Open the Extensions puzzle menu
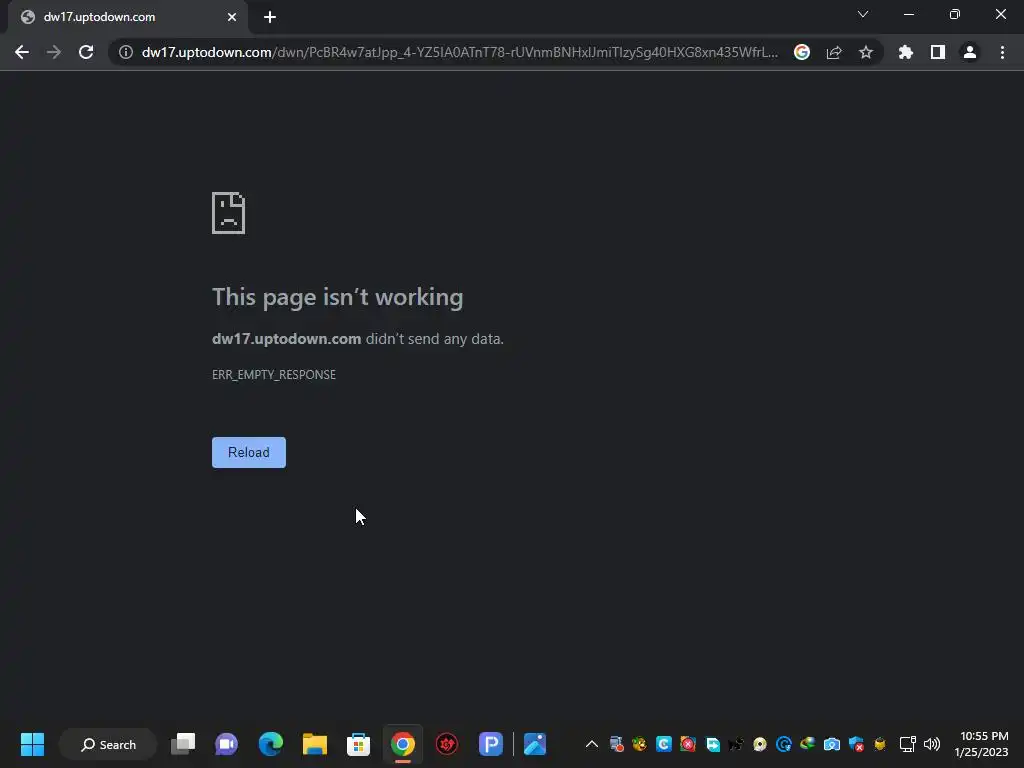This screenshot has height=768, width=1024. [x=906, y=52]
